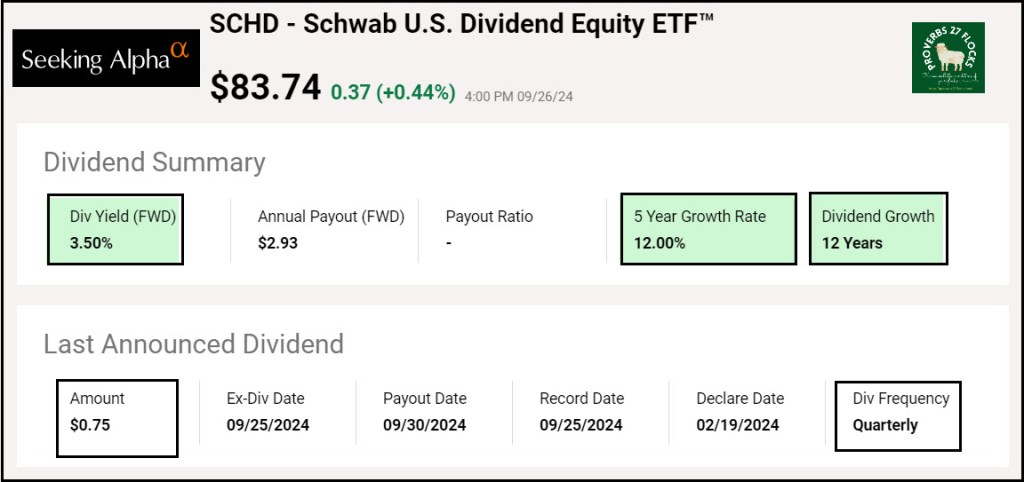Select the Div Frequency Quarterly box
The height and width of the screenshot is (482, 1024).
click(897, 415)
